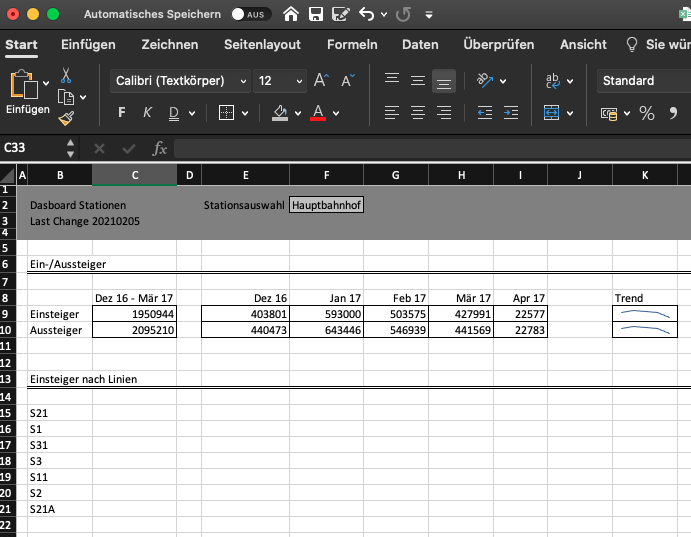691x537 pixels.
Task: Toggle italic formatting with K button
Action: [x=147, y=113]
